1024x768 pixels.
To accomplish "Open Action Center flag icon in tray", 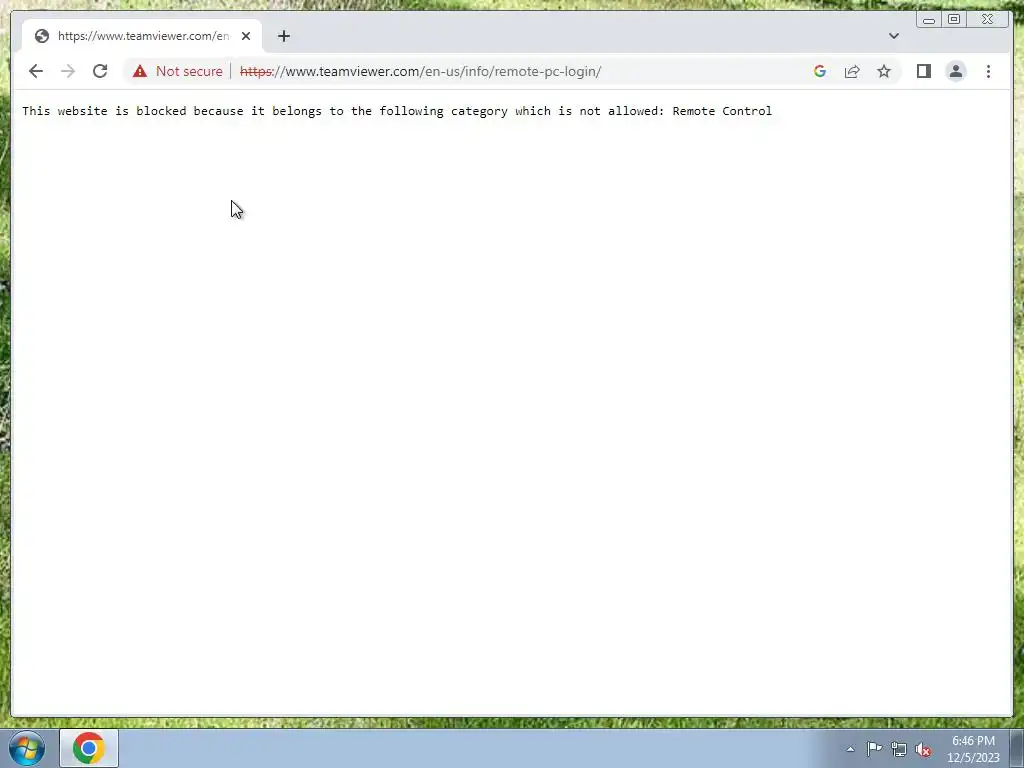I will [874, 749].
